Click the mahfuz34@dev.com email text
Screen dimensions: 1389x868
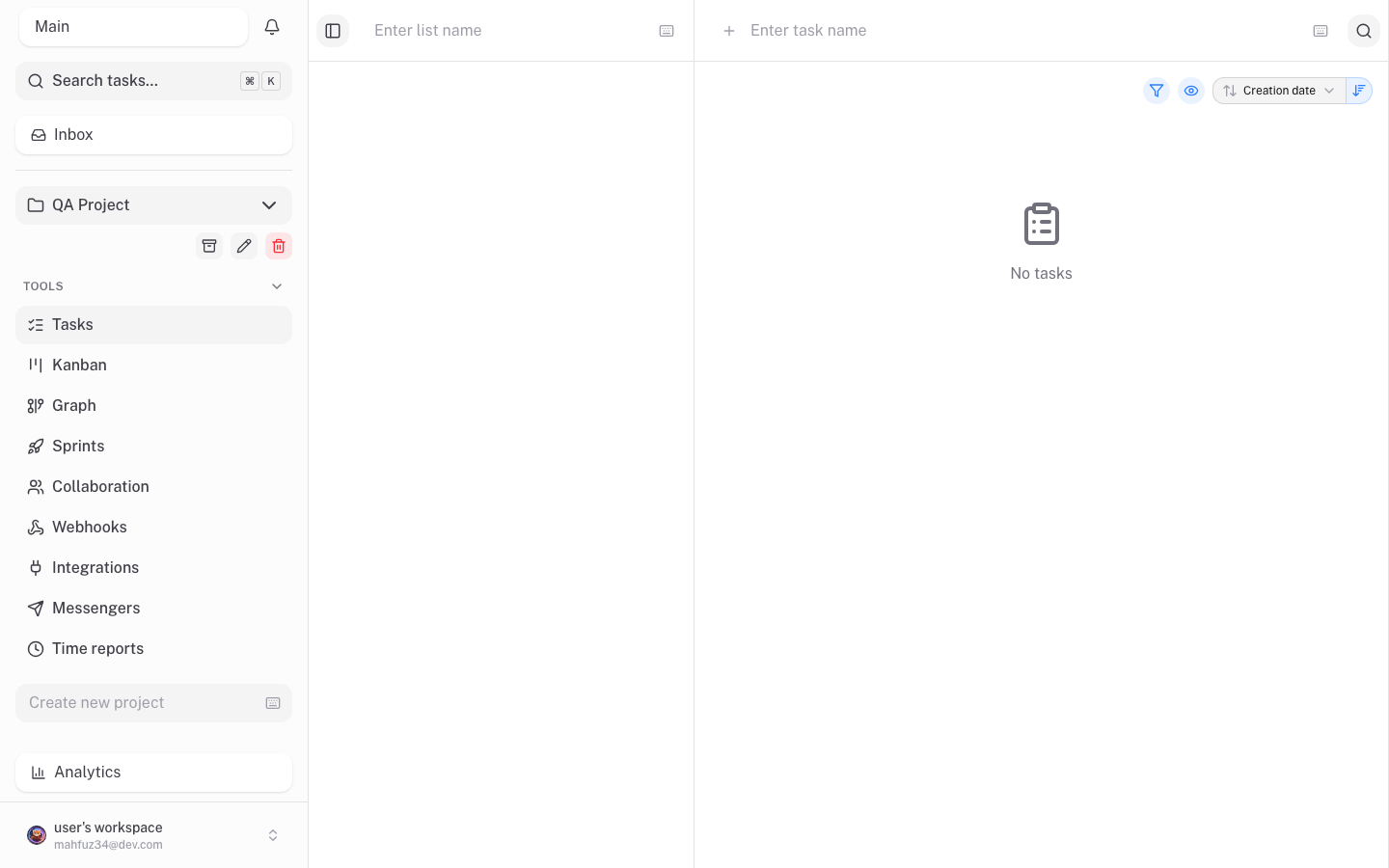(x=108, y=845)
